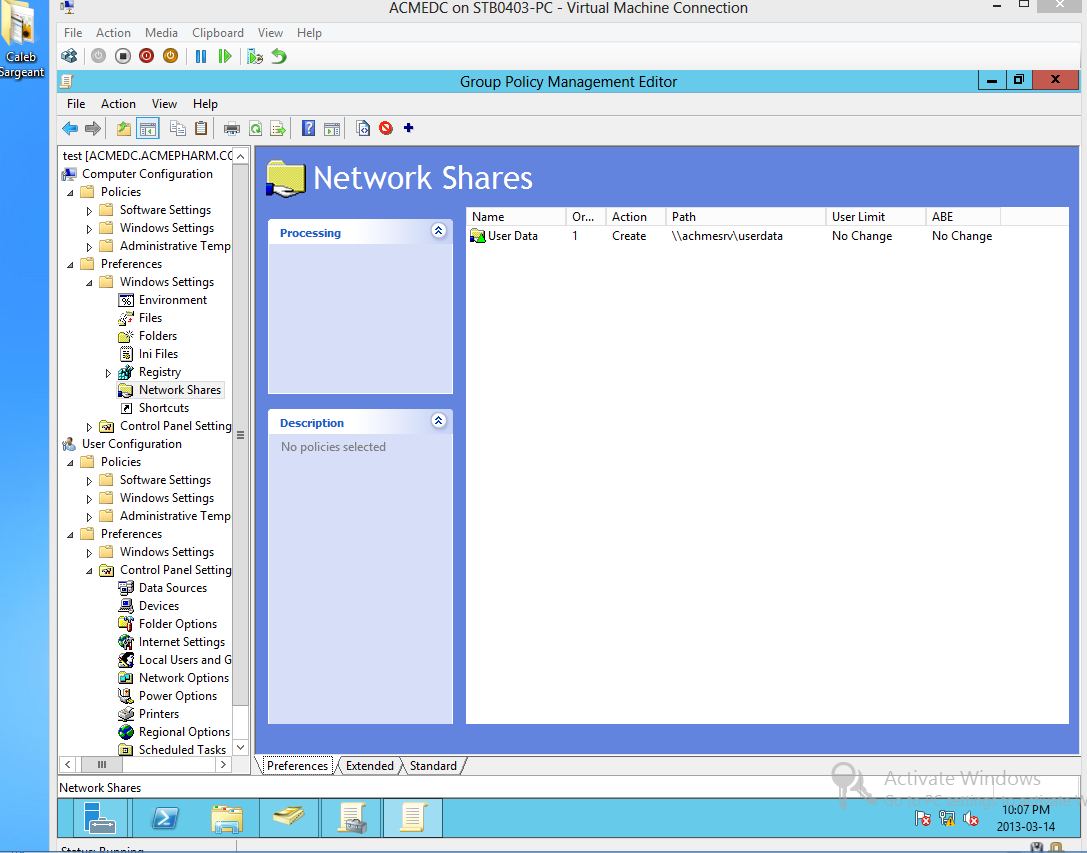The image size is (1087, 853).
Task: Open File Explorer from the taskbar
Action: [x=226, y=818]
